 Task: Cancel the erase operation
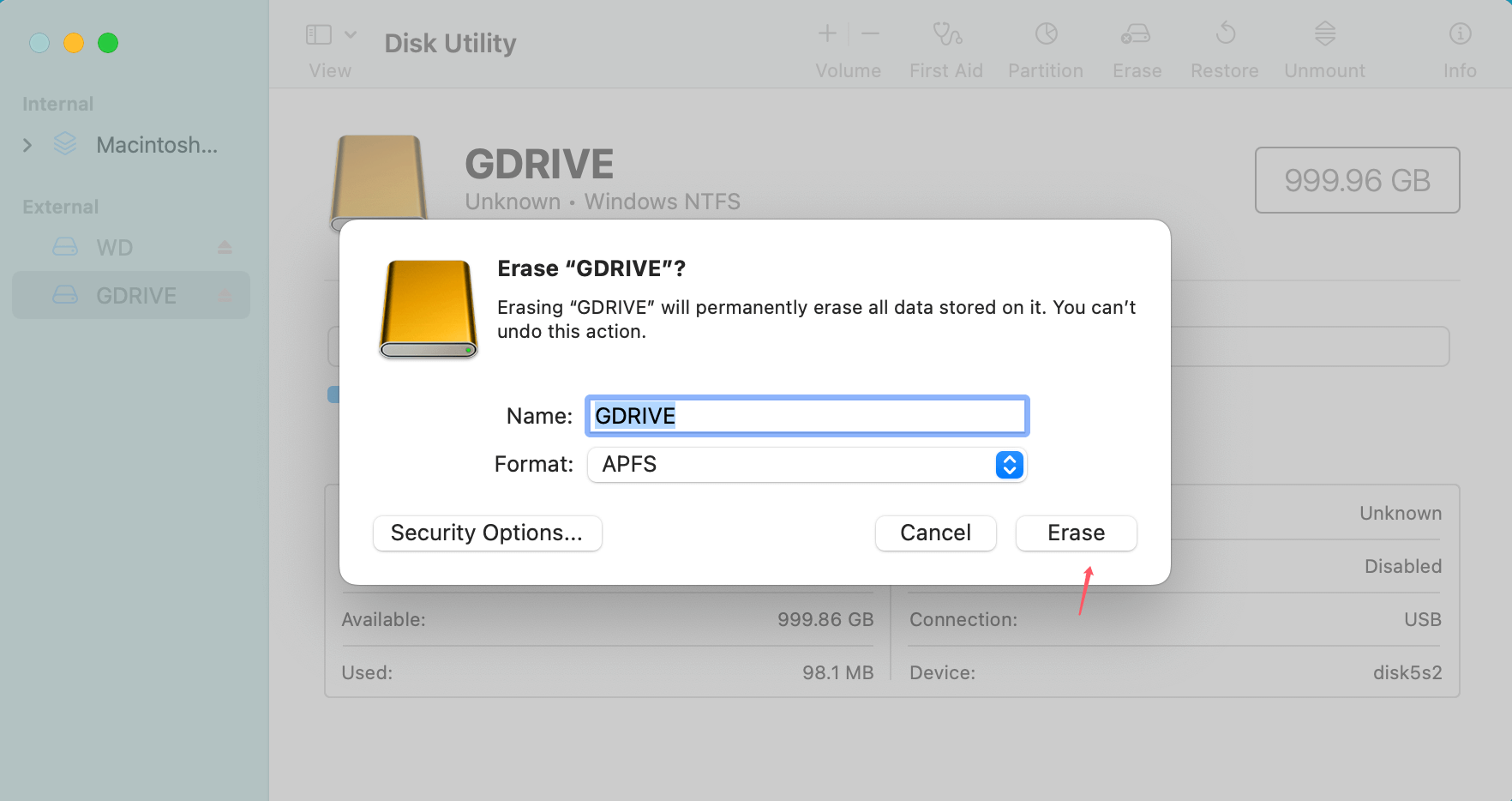pyautogui.click(x=935, y=533)
